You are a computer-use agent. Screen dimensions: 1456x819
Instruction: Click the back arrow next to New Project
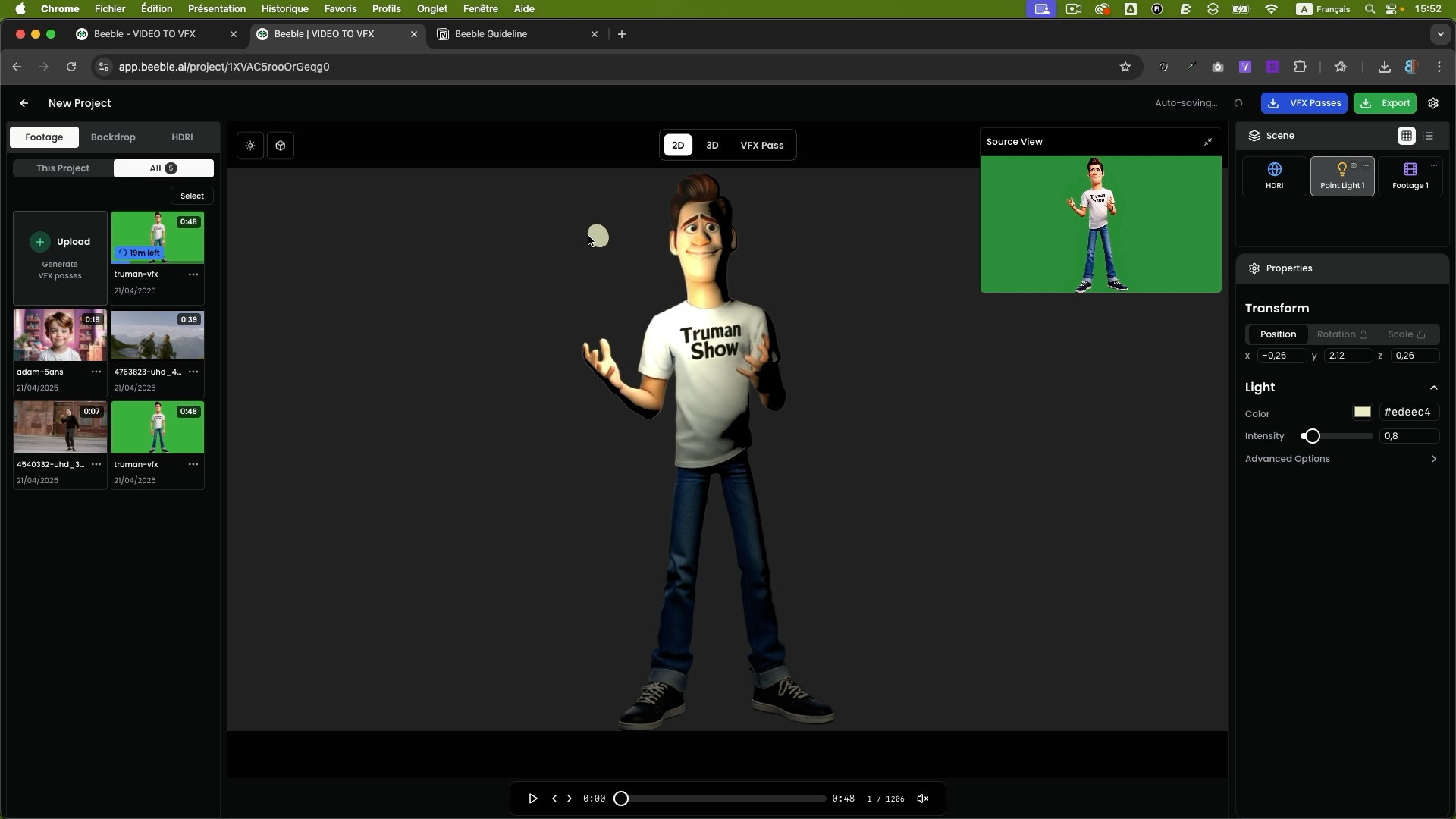24,103
